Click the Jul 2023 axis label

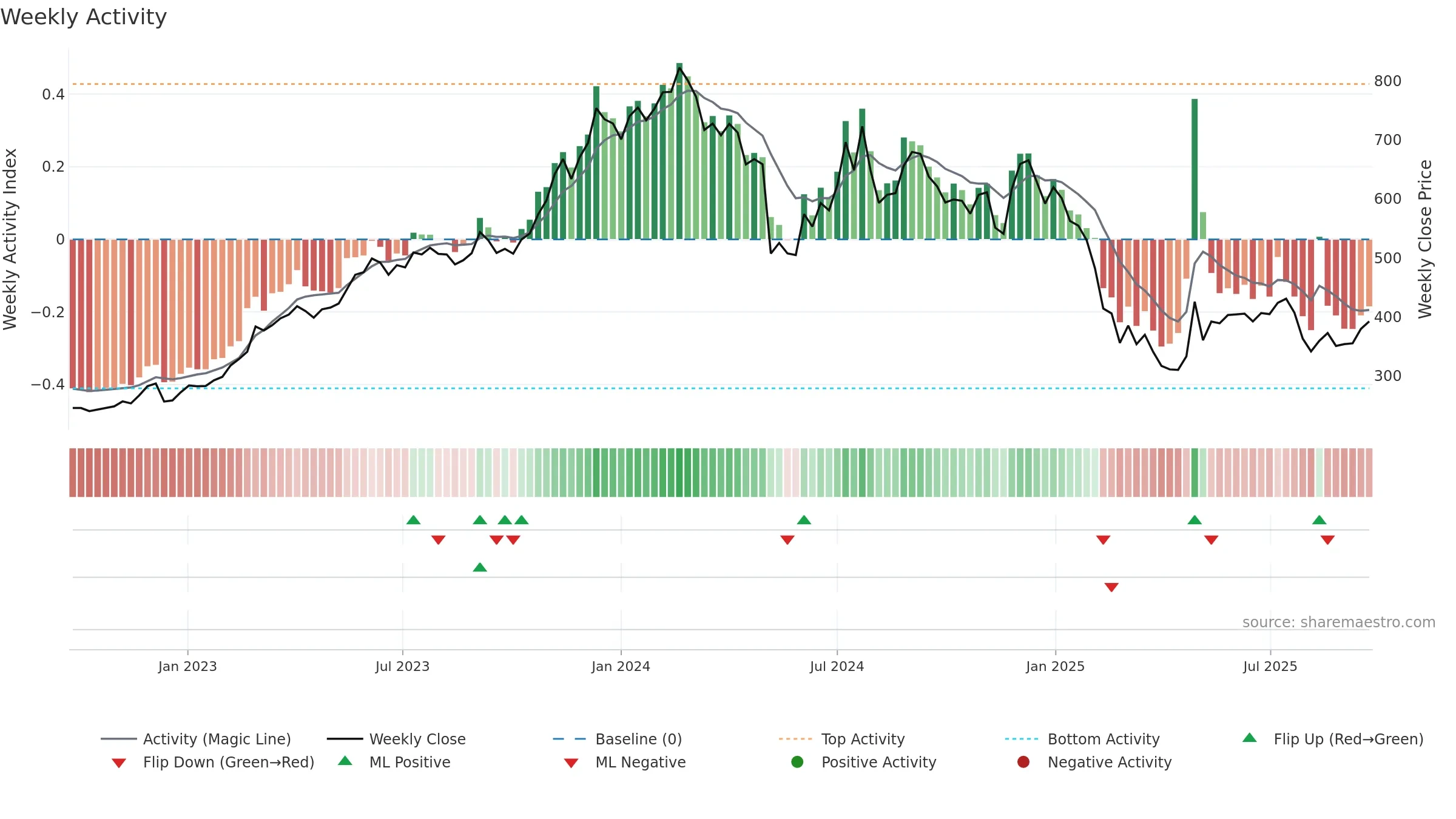coord(402,666)
